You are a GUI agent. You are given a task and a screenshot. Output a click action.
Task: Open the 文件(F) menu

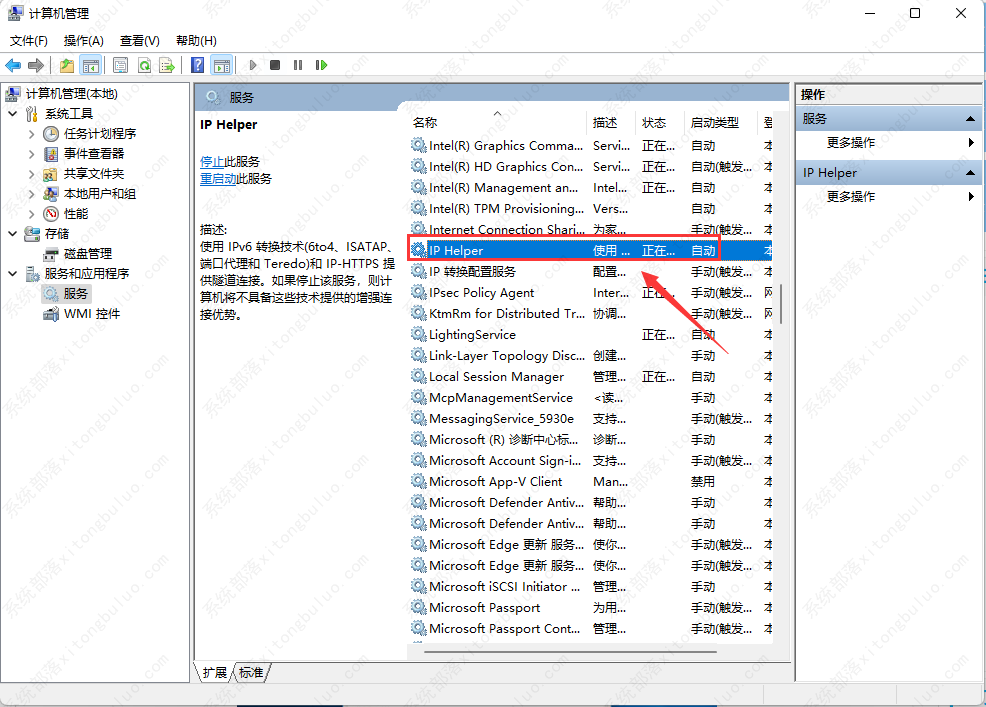click(x=29, y=41)
